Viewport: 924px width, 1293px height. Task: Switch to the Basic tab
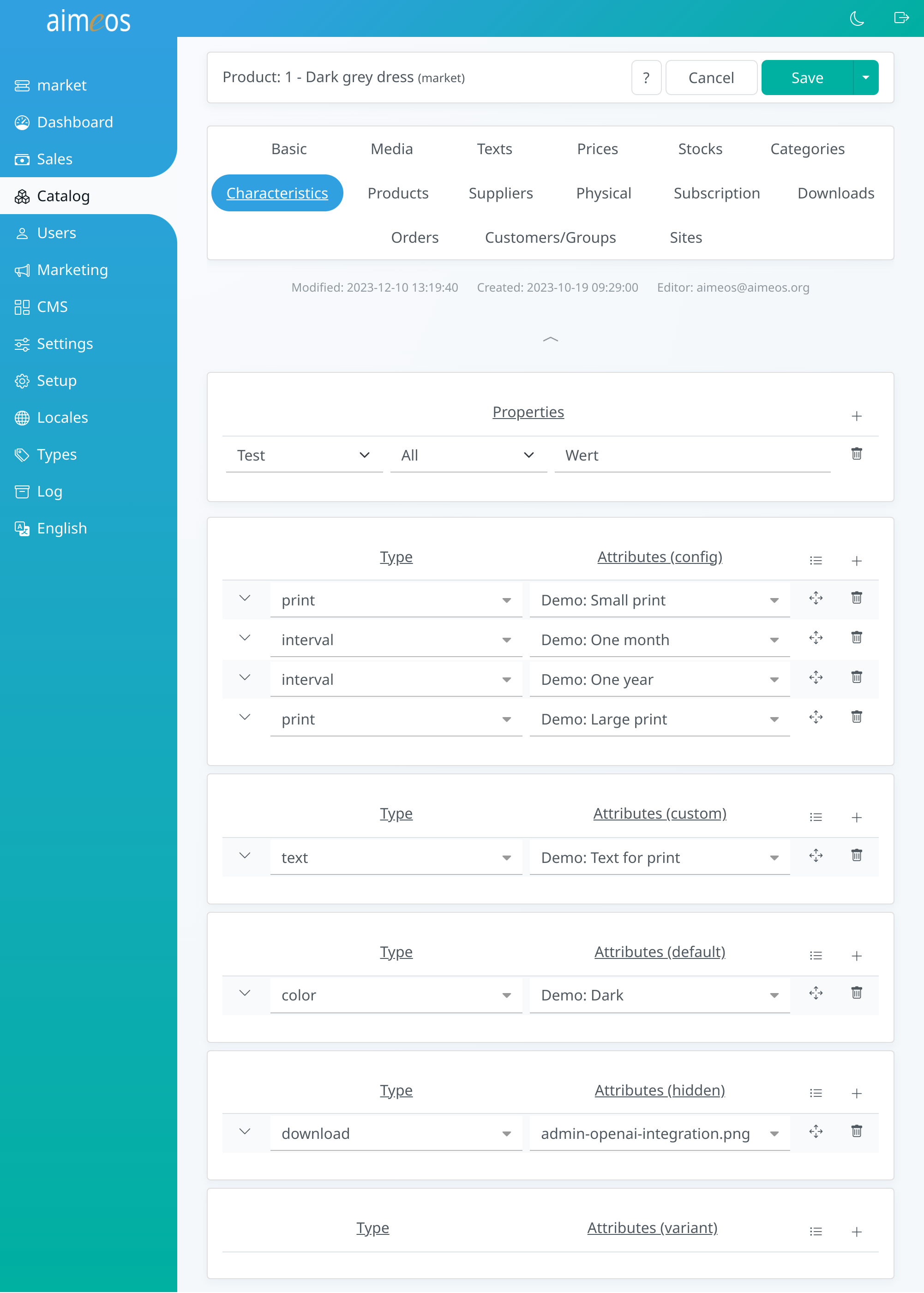tap(289, 149)
